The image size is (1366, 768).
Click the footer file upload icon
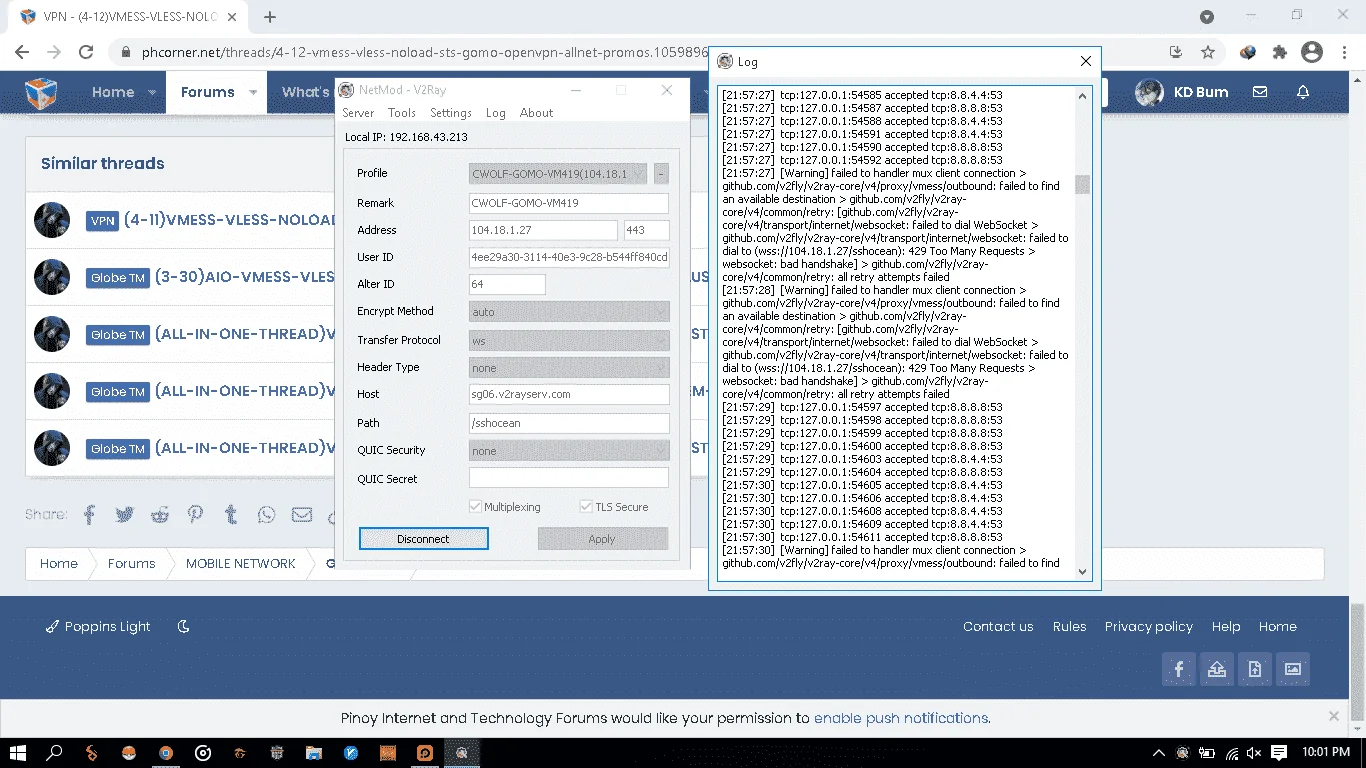click(1255, 669)
